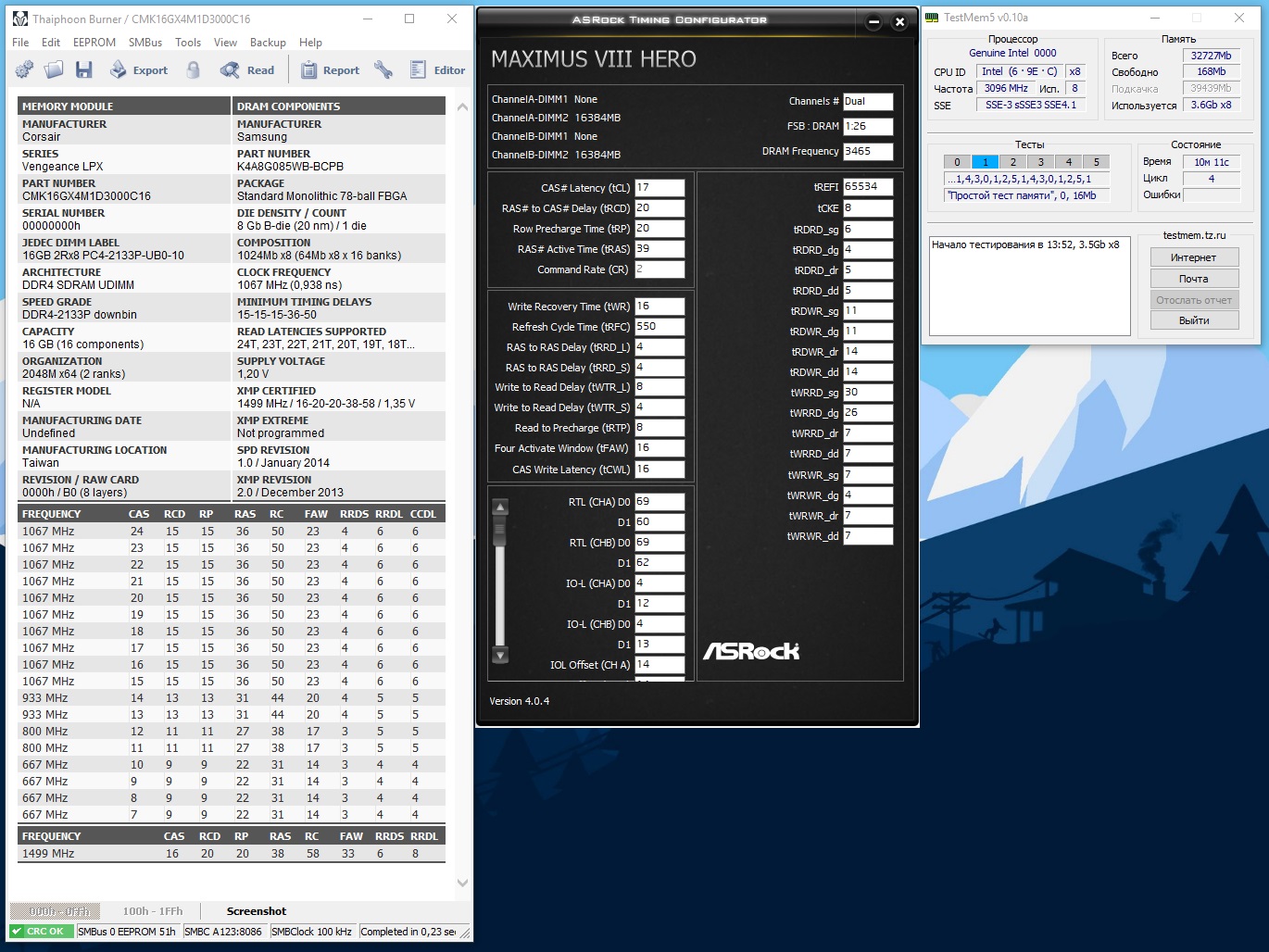Click the ASRock logo in Timing Configurator
1269x952 pixels.
pos(751,651)
